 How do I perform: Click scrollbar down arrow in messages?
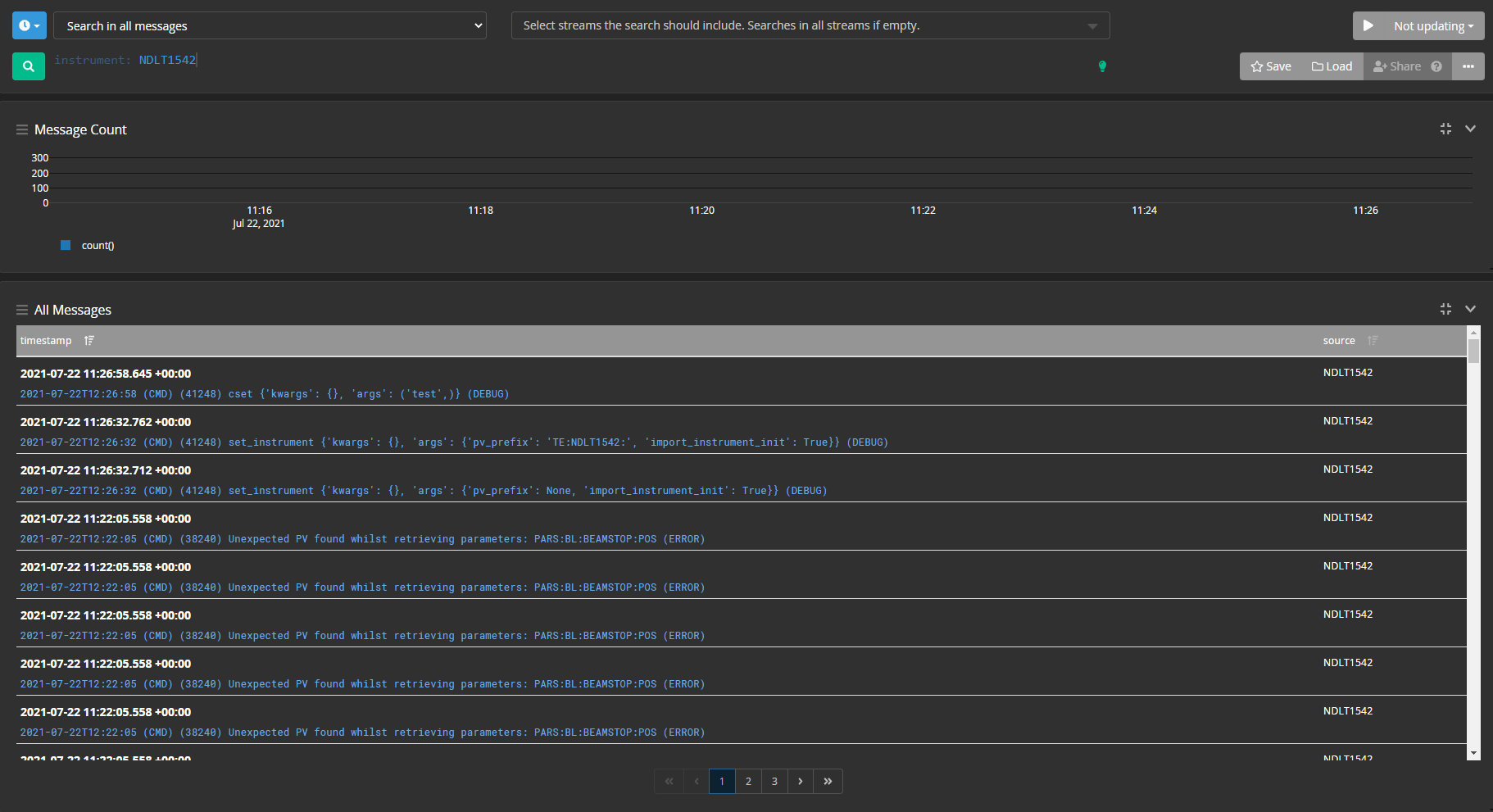coord(1473,753)
